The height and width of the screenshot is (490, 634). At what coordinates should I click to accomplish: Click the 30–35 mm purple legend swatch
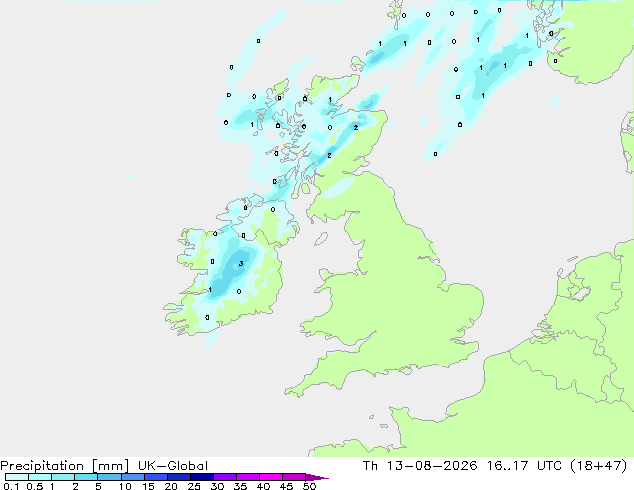click(225, 477)
